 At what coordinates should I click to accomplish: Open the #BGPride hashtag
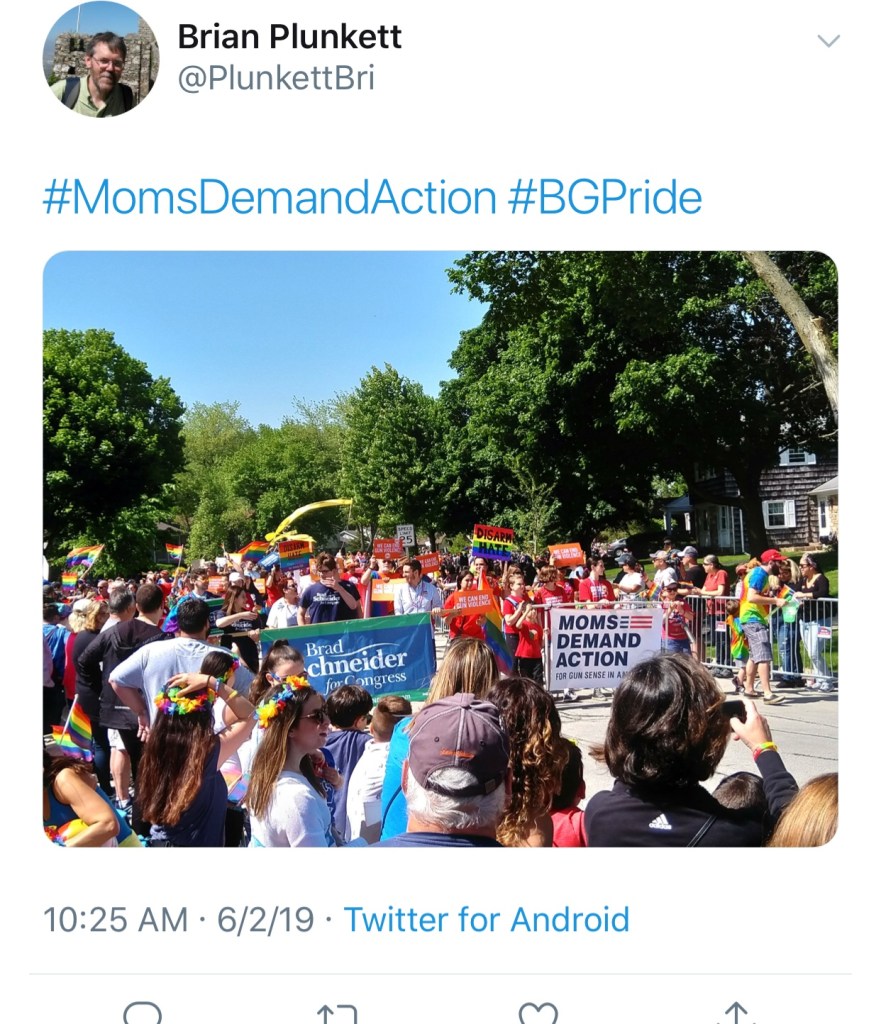(605, 197)
